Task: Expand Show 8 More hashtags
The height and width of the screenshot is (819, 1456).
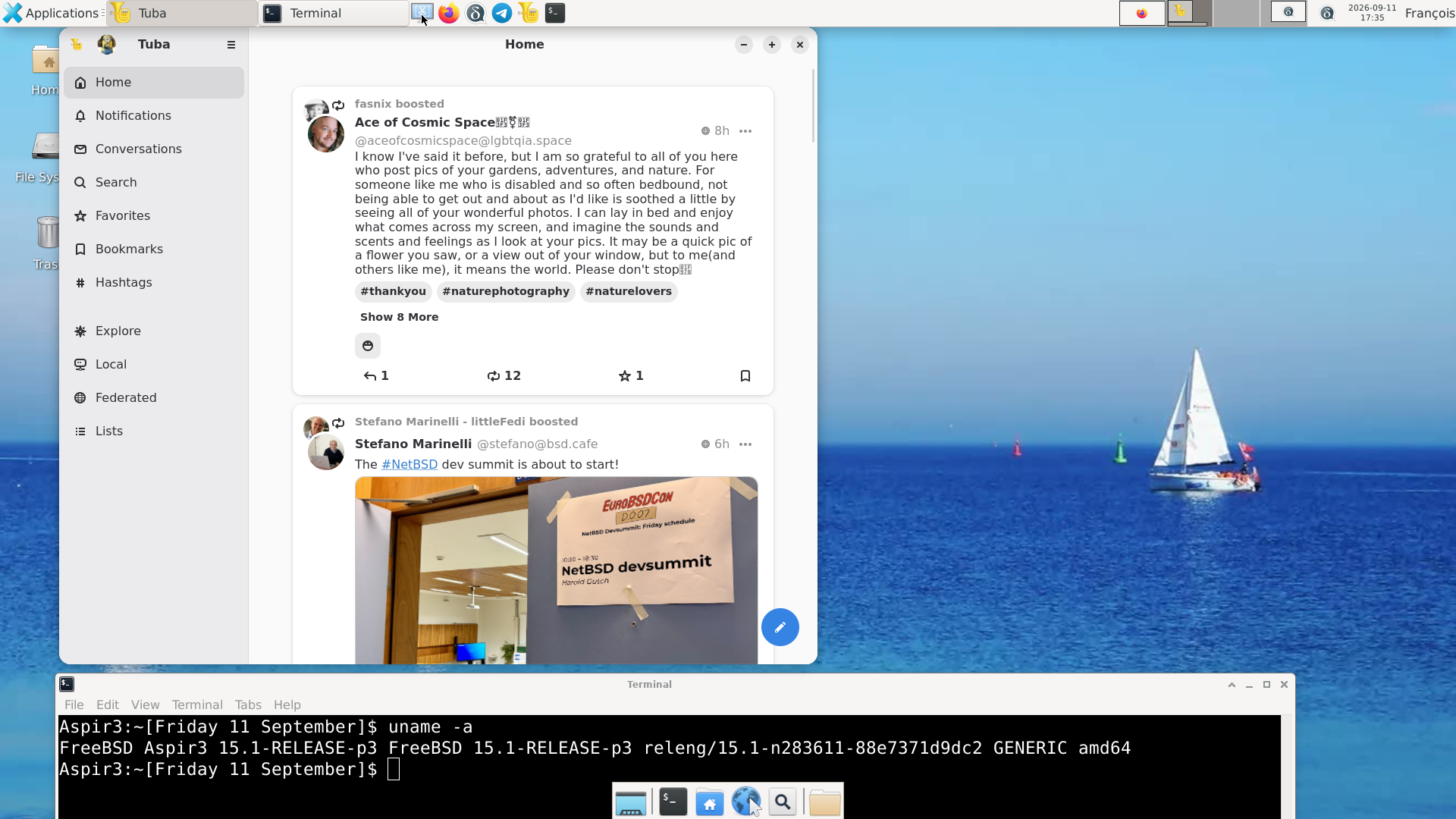Action: (399, 317)
